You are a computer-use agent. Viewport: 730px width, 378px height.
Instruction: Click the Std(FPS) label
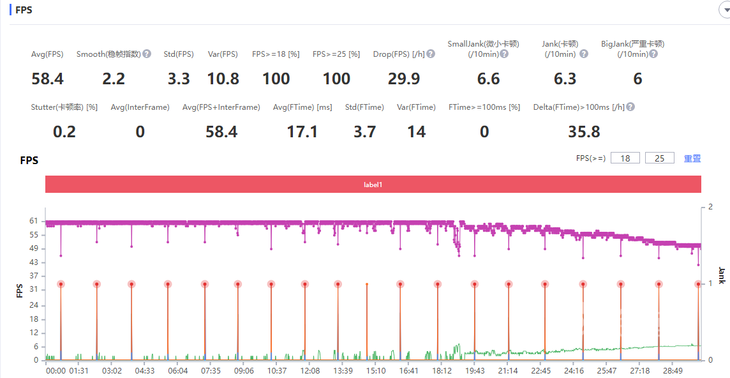pos(178,54)
